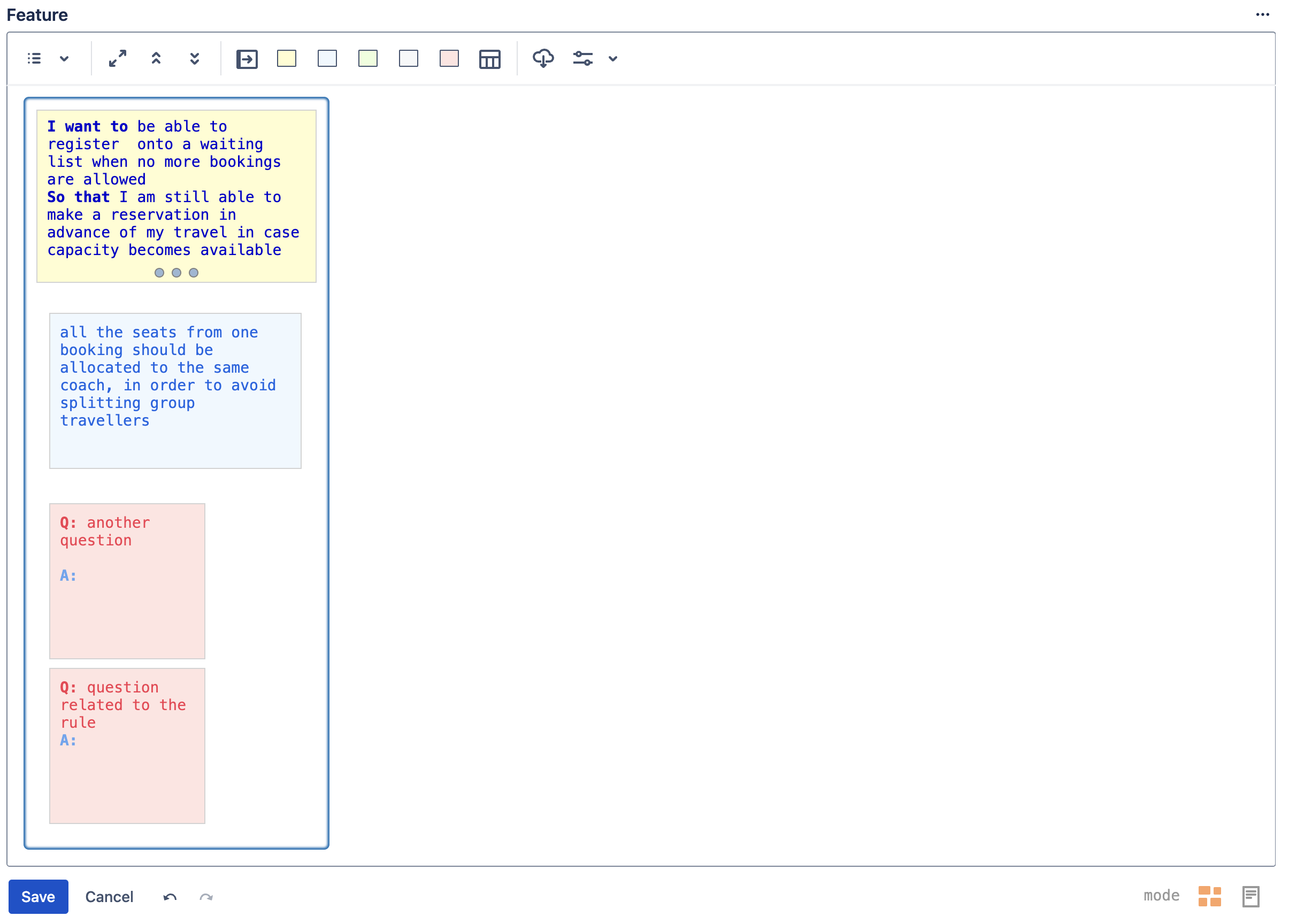Screen dimensions: 1289x924
Task: Open the list options dropdown chevron
Action: pos(64,58)
